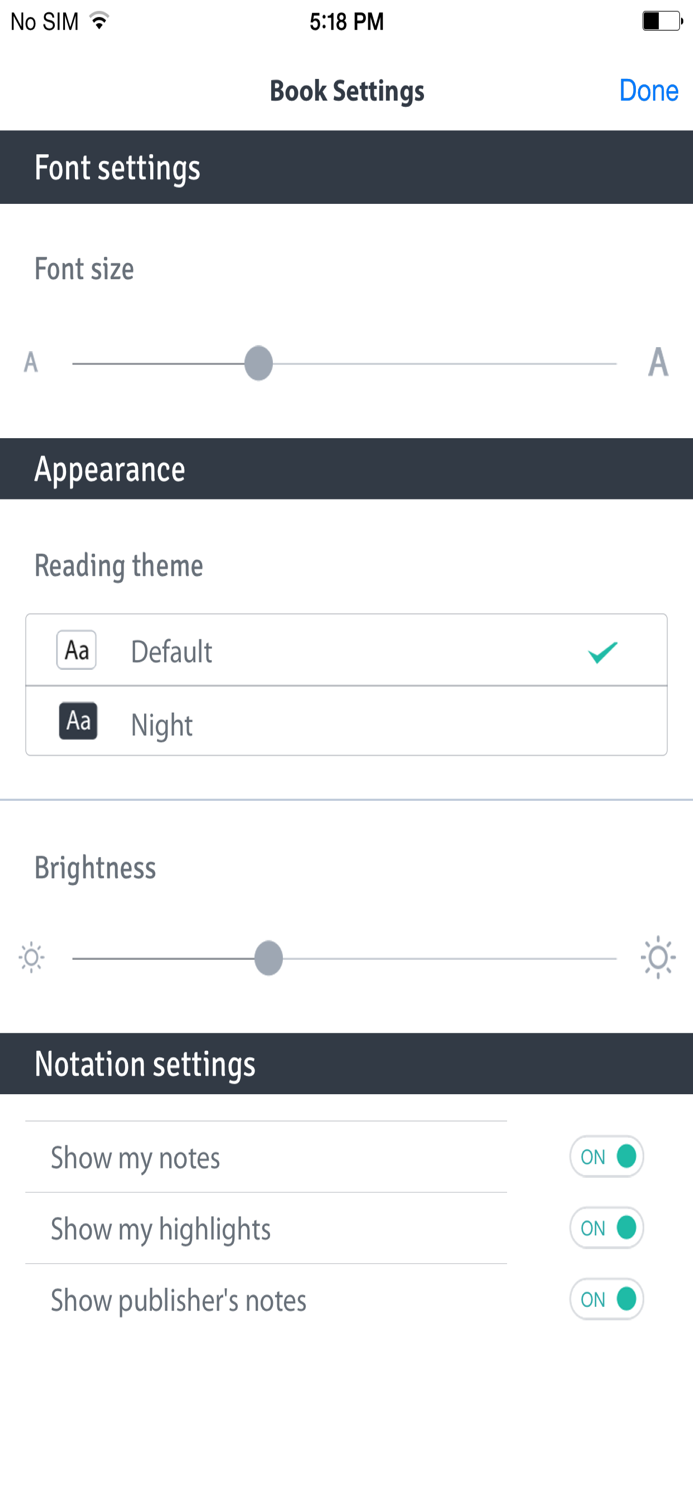Click the font size slider handle
The image size is (693, 1500).
tap(259, 363)
